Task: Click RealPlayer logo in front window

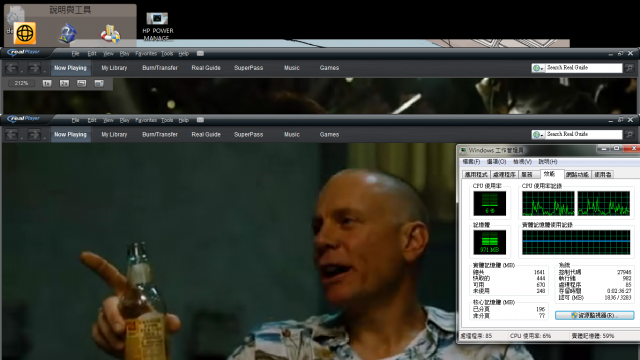Action: click(x=24, y=119)
